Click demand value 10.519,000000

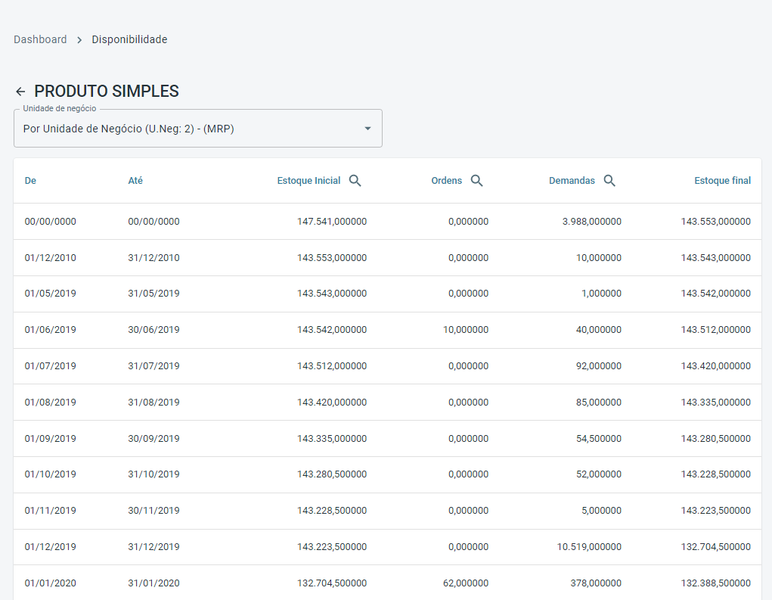pyautogui.click(x=589, y=547)
